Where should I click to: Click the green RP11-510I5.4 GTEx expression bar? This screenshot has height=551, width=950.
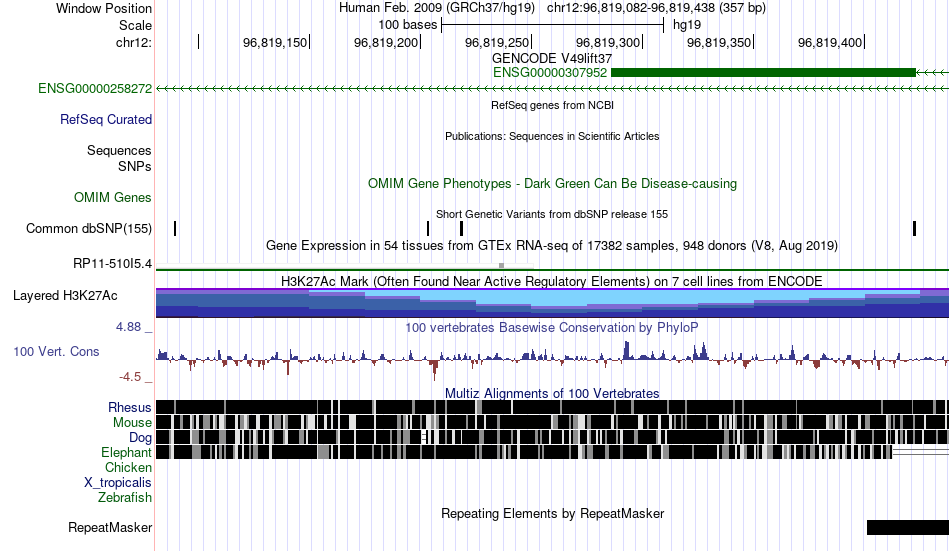point(553,270)
